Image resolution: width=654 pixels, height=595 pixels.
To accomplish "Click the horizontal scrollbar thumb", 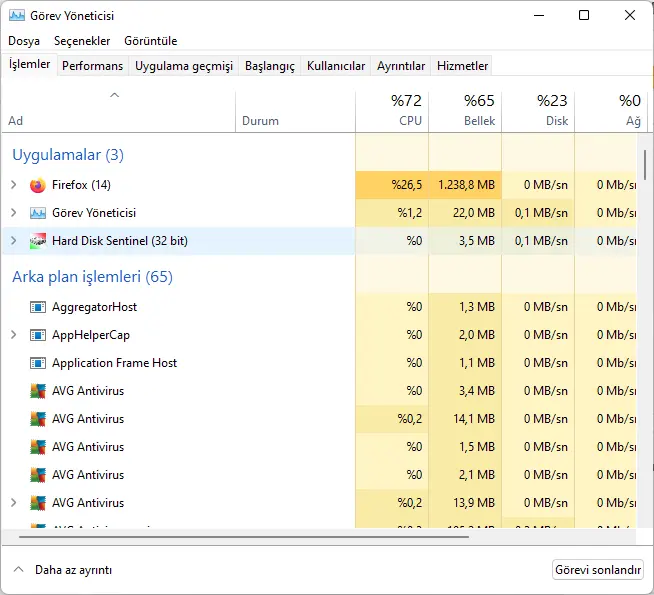I will pyautogui.click(x=244, y=537).
